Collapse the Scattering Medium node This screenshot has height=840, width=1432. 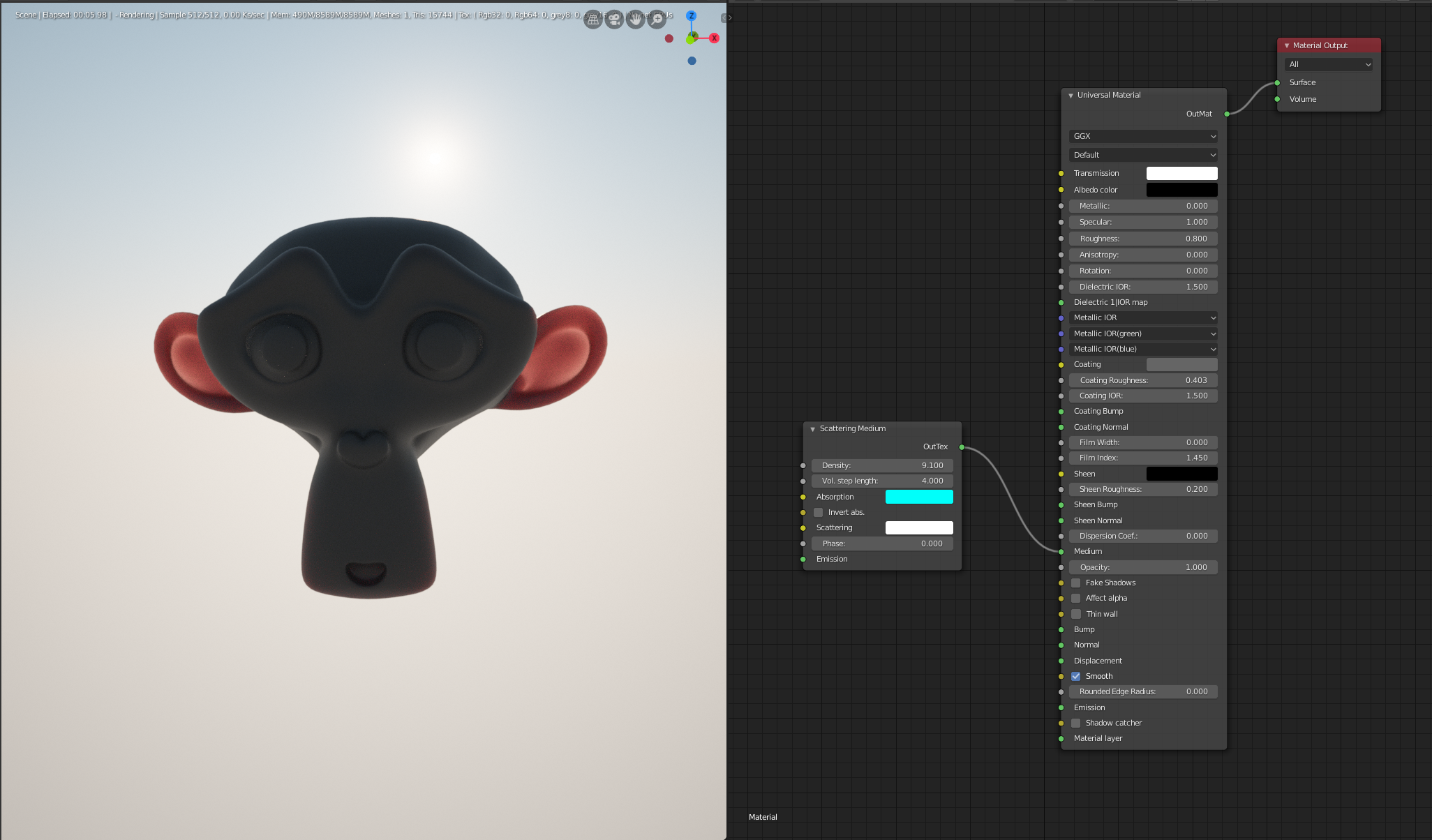pos(812,429)
